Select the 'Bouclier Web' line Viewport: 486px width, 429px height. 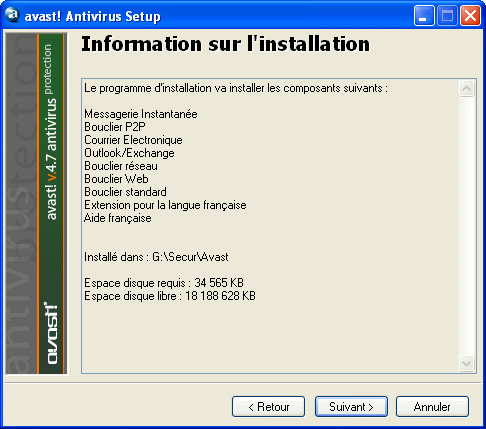[116, 179]
